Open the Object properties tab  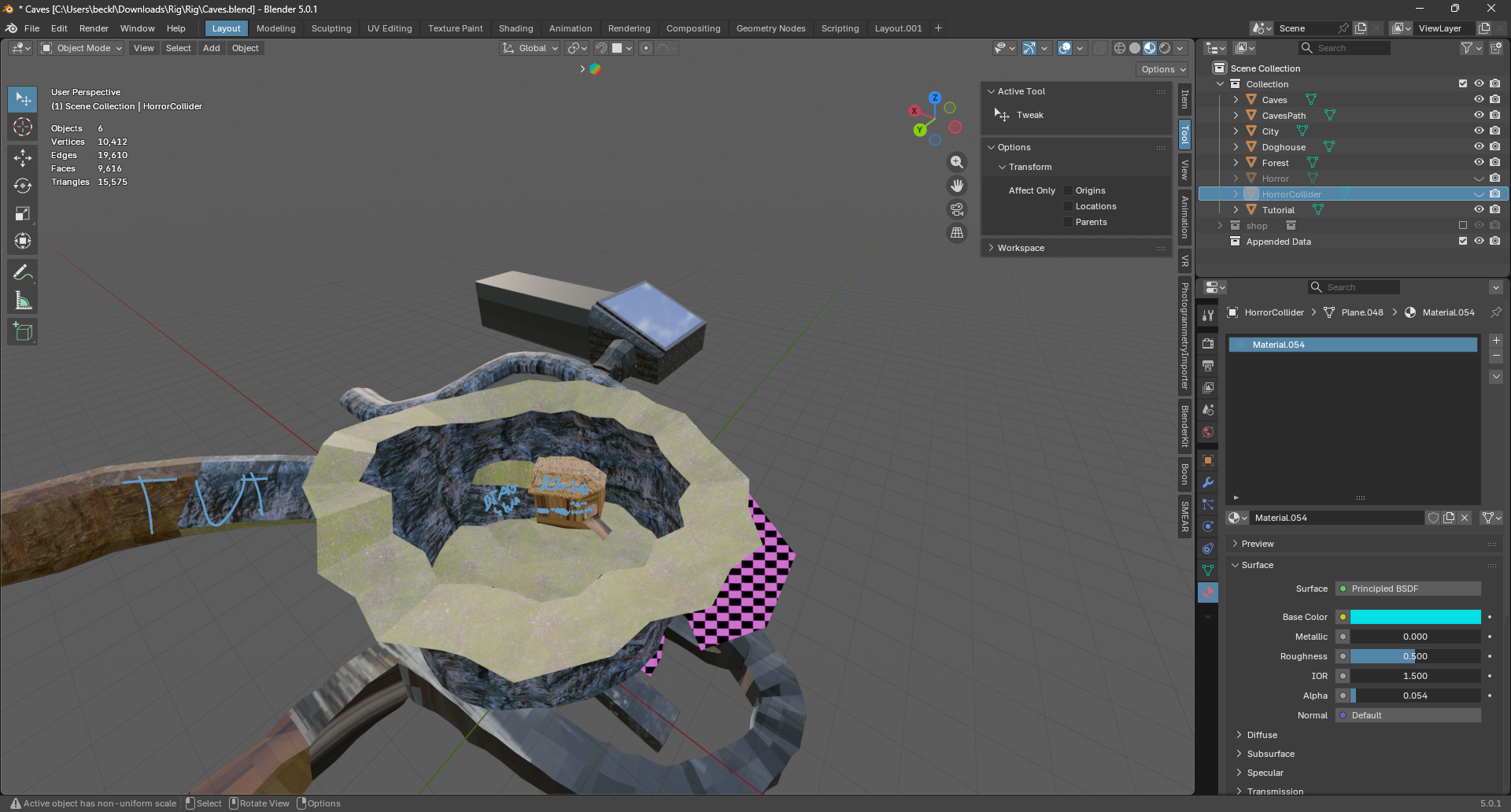click(x=1208, y=460)
